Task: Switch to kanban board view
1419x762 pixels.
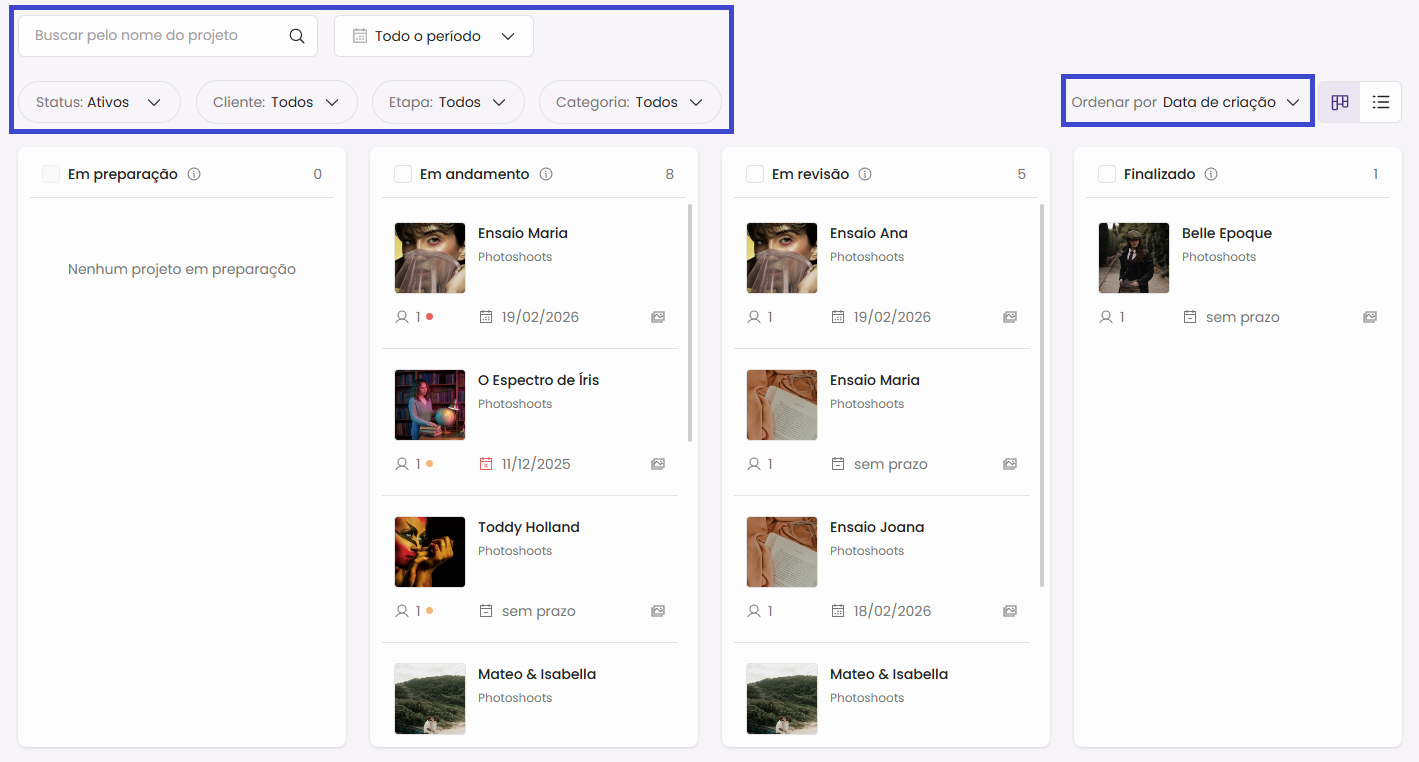Action: [1339, 102]
